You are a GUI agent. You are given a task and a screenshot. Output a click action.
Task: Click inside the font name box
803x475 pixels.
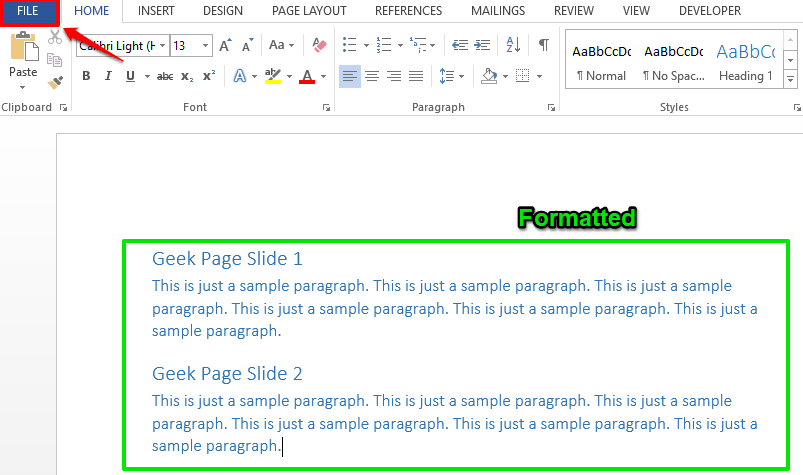(x=117, y=46)
